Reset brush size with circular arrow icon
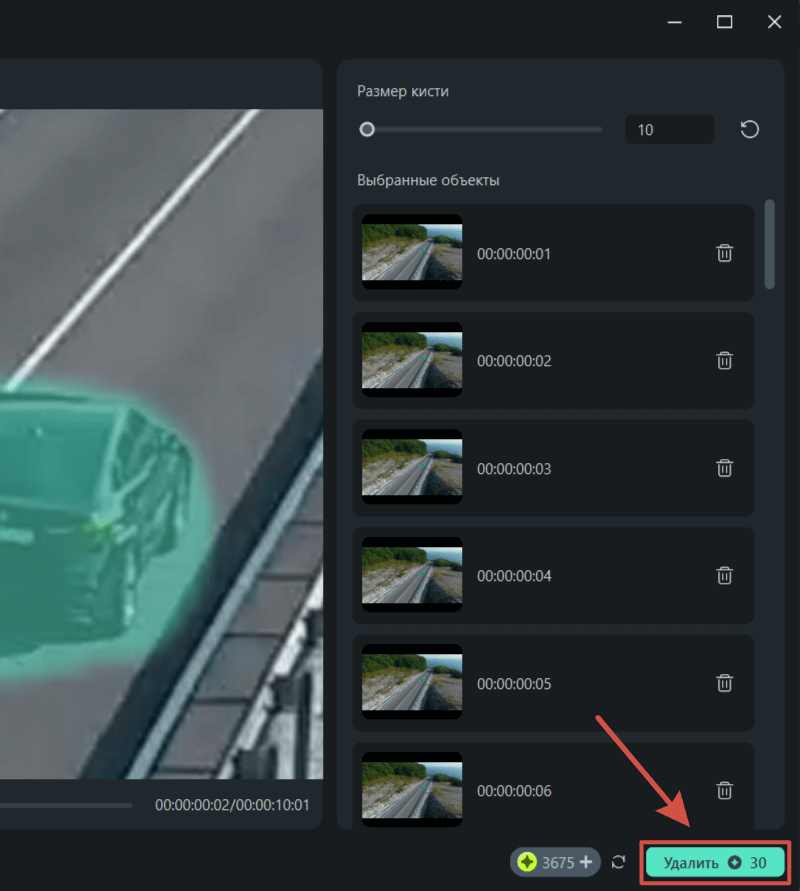The height and width of the screenshot is (891, 800). click(x=749, y=130)
